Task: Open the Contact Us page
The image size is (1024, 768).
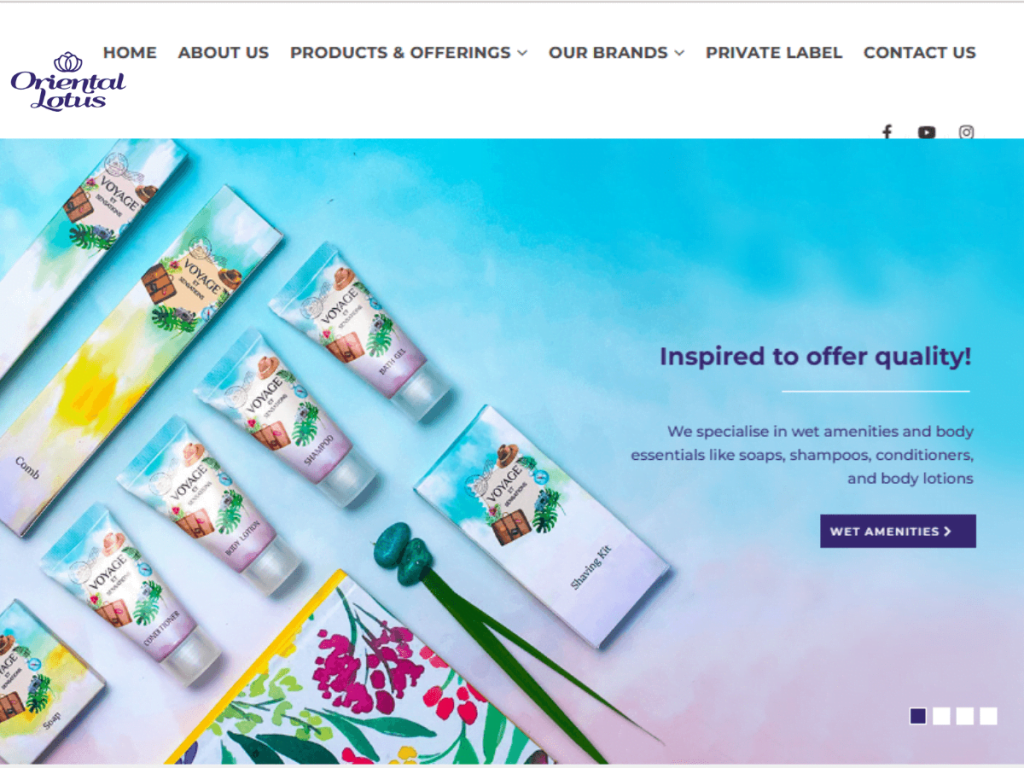Action: (x=920, y=52)
